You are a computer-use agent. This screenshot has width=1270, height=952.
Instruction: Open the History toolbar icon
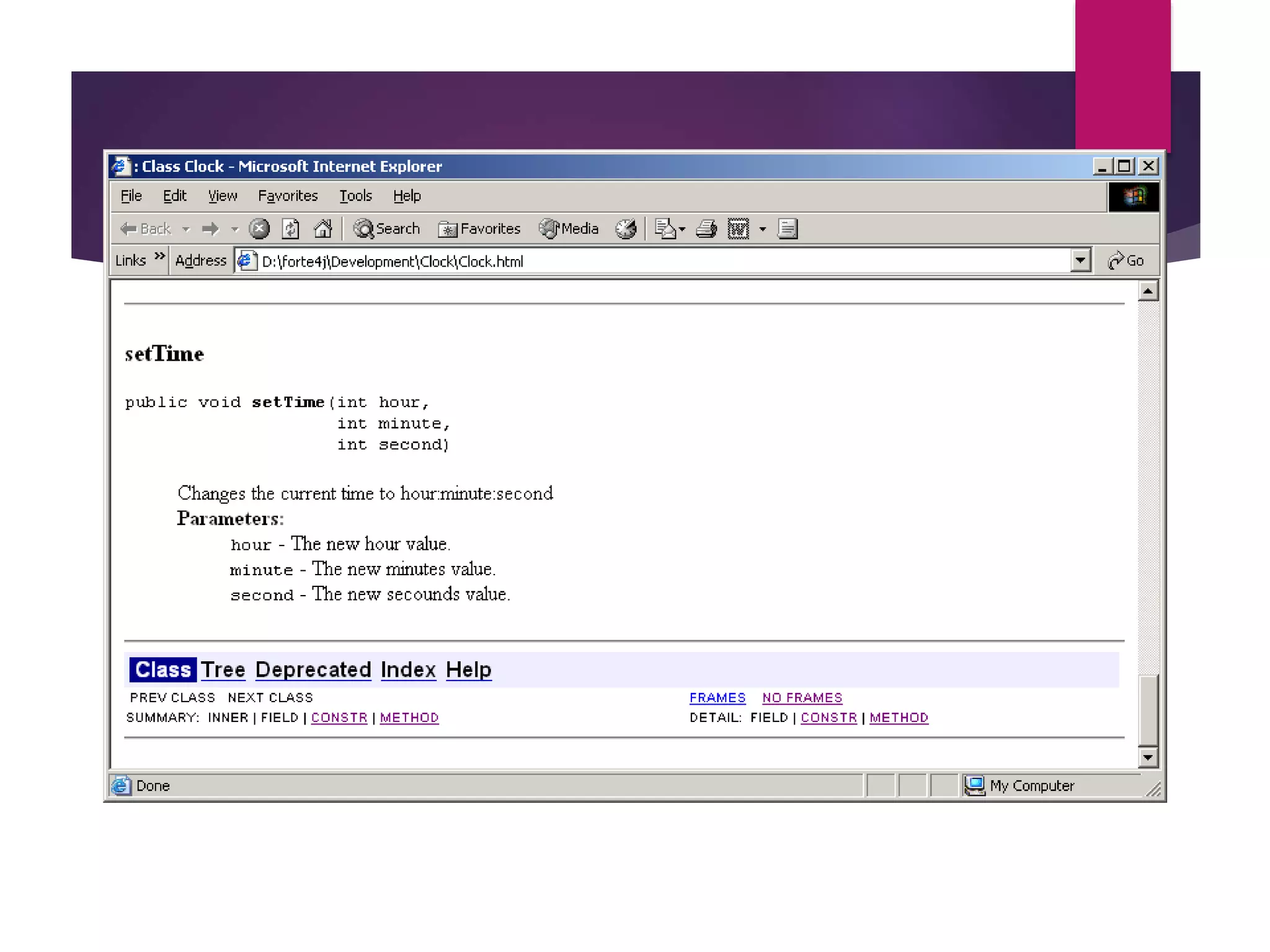626,229
